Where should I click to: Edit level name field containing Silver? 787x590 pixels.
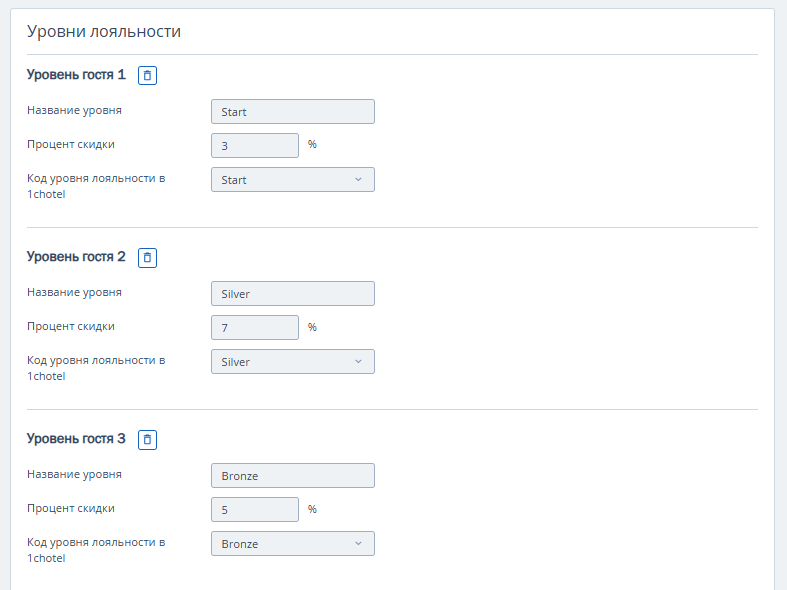[293, 293]
